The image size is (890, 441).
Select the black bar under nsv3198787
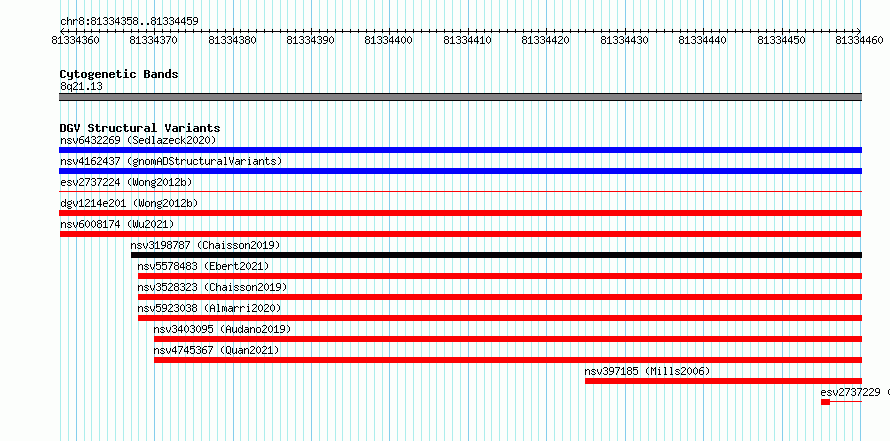pyautogui.click(x=496, y=255)
